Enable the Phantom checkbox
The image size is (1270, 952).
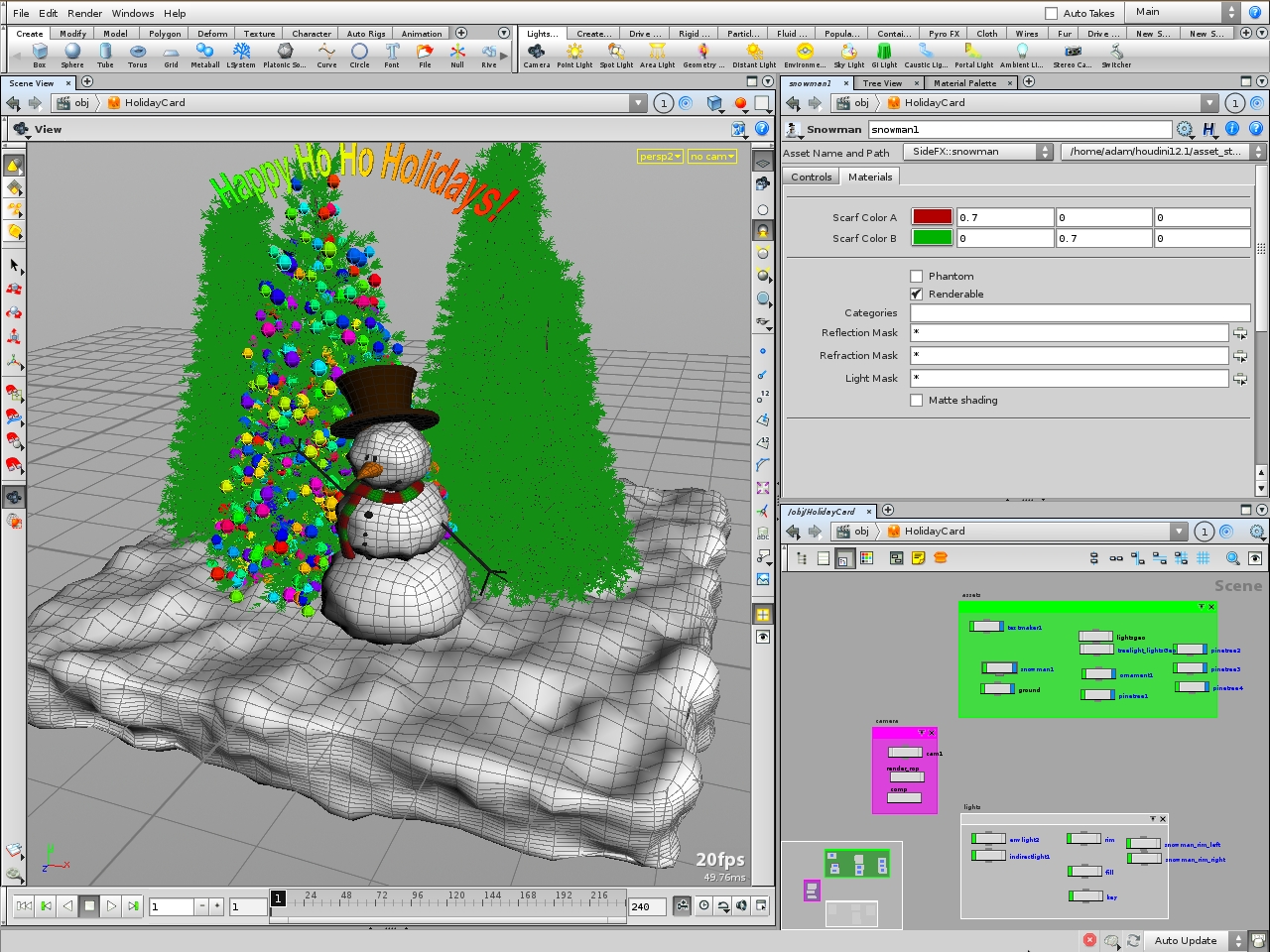(917, 277)
